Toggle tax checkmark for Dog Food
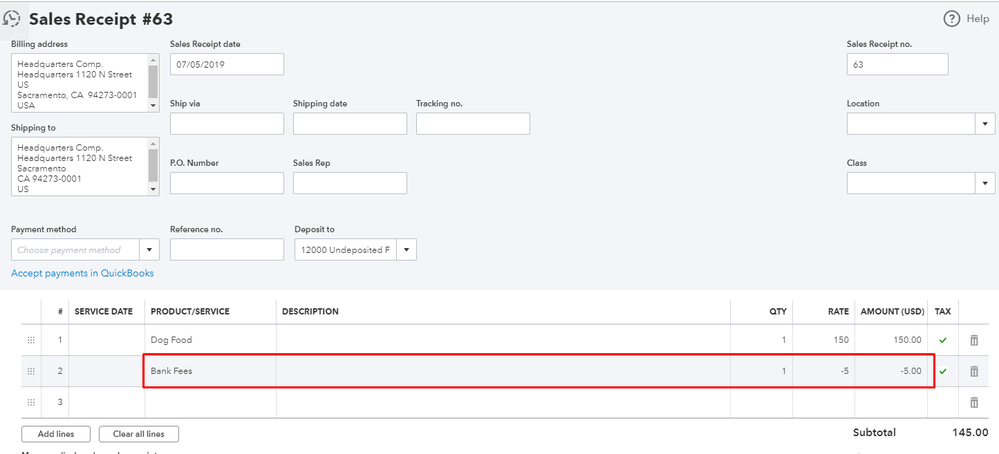The height and width of the screenshot is (454, 999). click(x=942, y=340)
